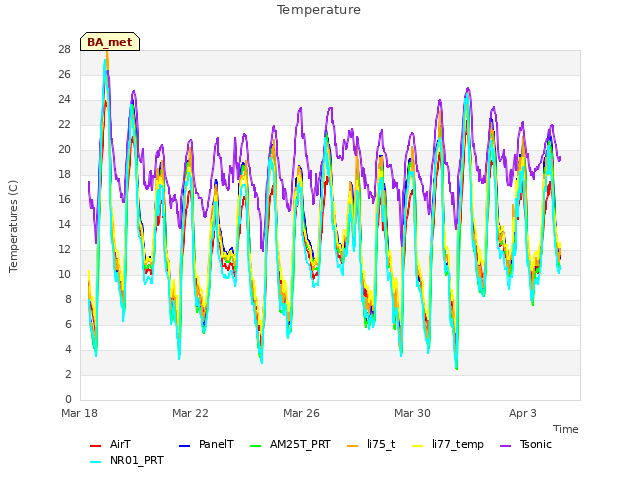Select the NR01_PRT legend label
Viewport: 640px width, 480px height.
click(x=137, y=460)
